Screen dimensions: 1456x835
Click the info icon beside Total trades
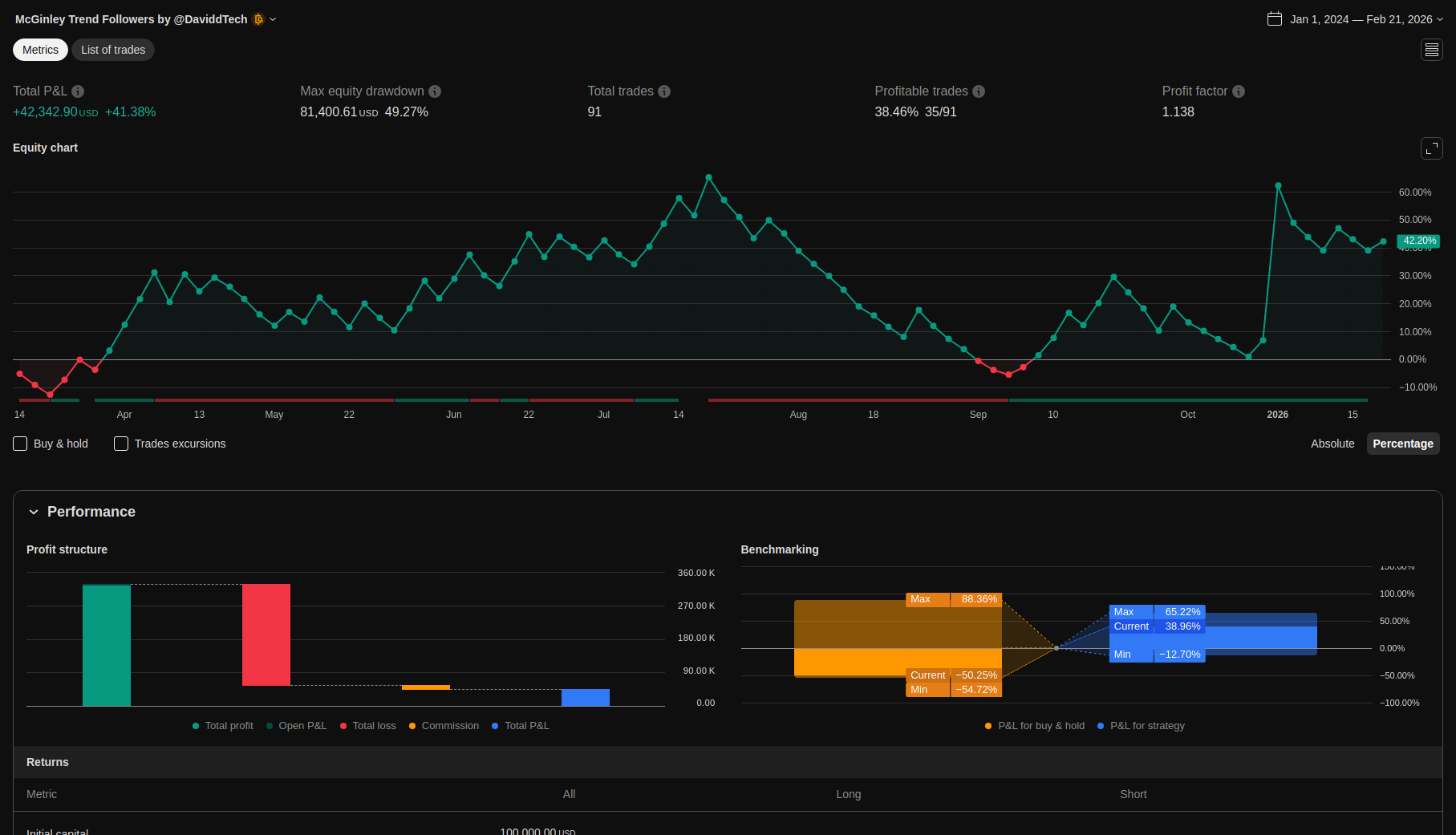(664, 91)
